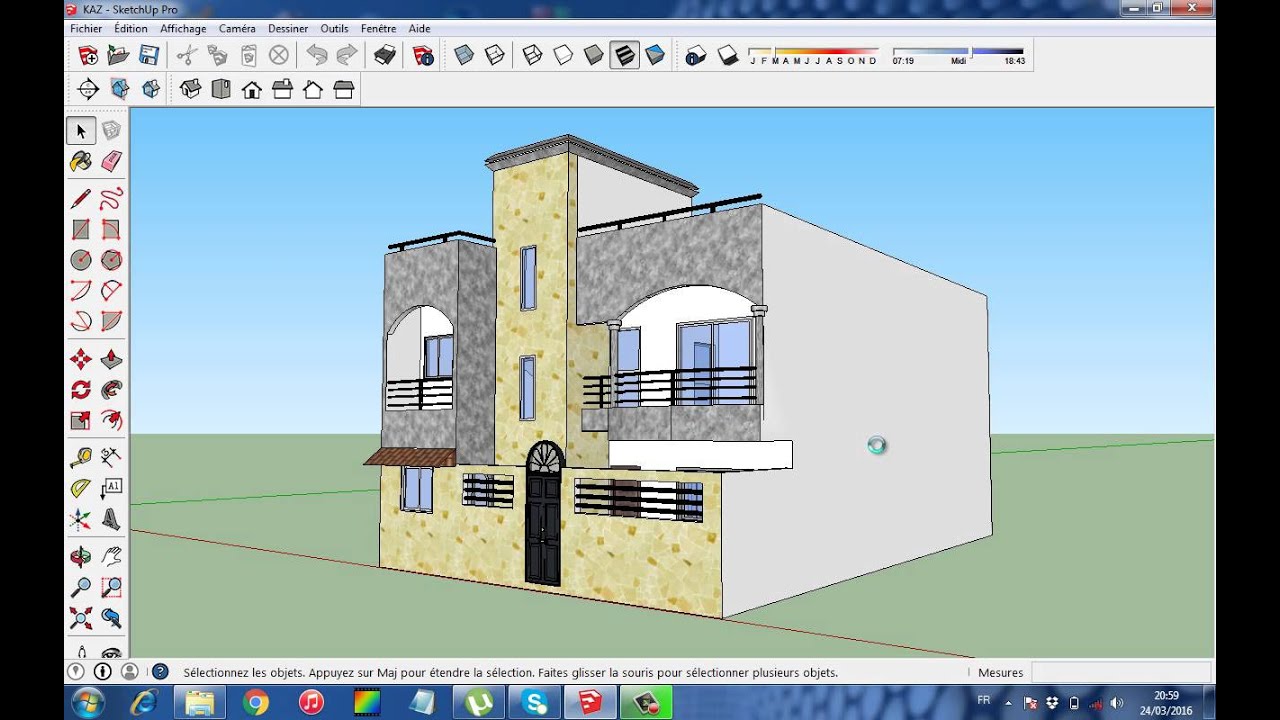Choose the Offset tool
The image size is (1280, 720).
tap(111, 420)
